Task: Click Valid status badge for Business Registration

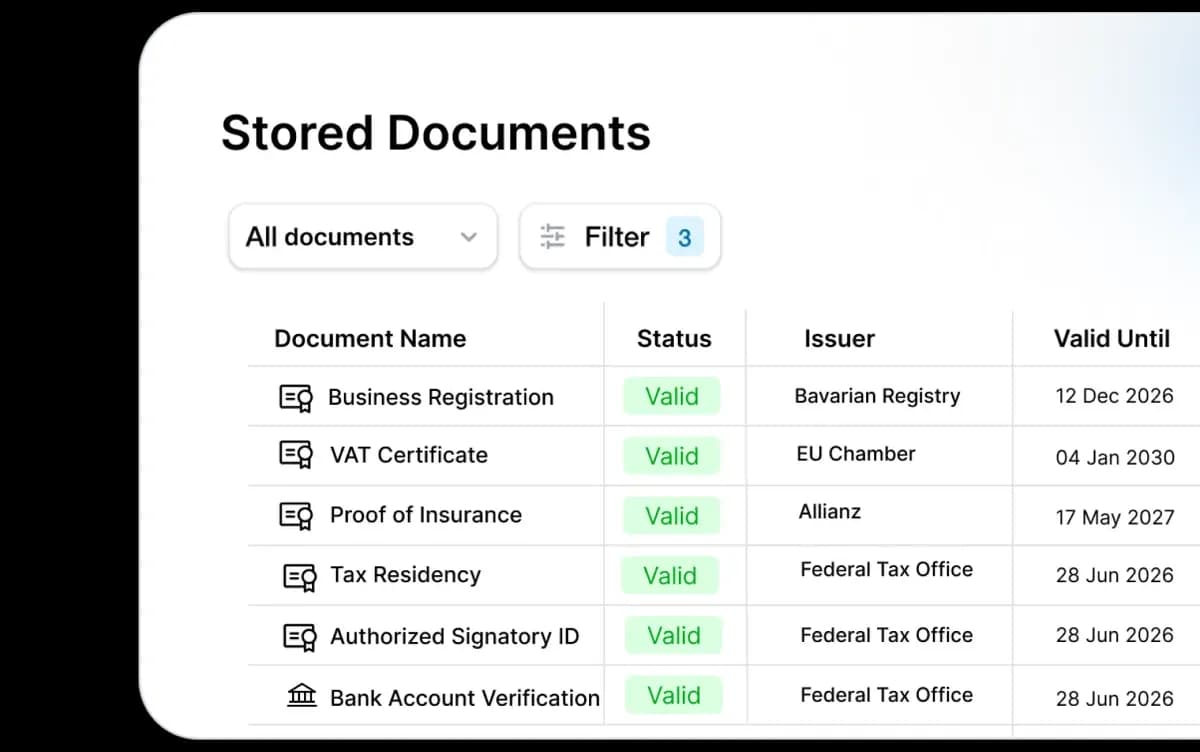Action: (x=672, y=396)
